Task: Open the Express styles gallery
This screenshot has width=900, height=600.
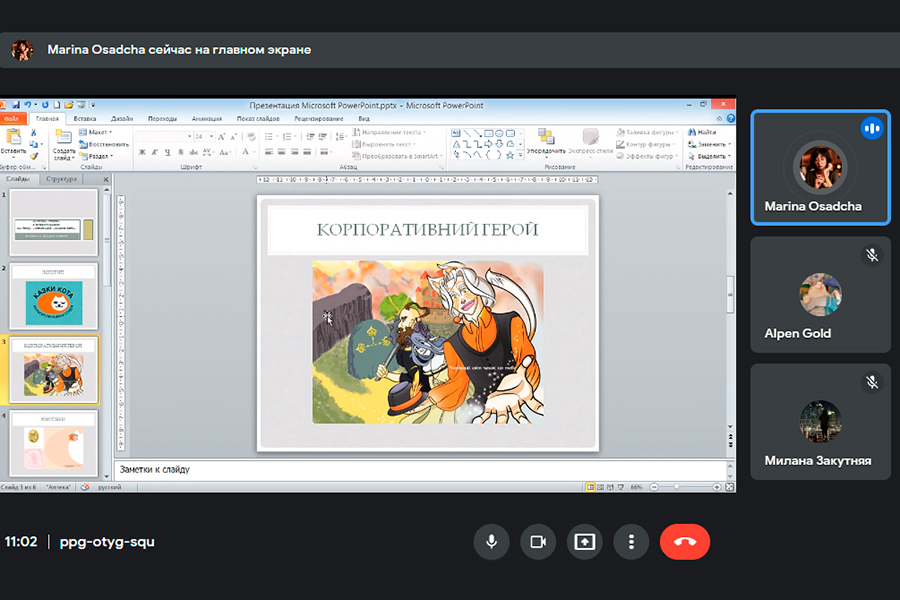Action: coord(591,141)
